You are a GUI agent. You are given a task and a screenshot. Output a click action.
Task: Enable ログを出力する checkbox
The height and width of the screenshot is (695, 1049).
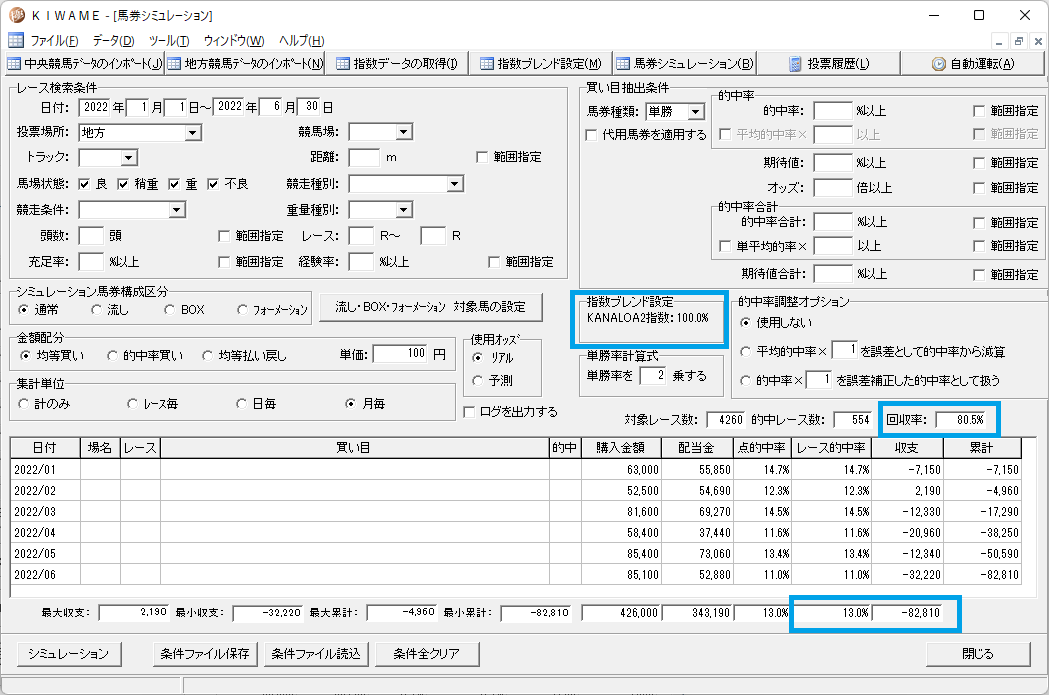[469, 412]
